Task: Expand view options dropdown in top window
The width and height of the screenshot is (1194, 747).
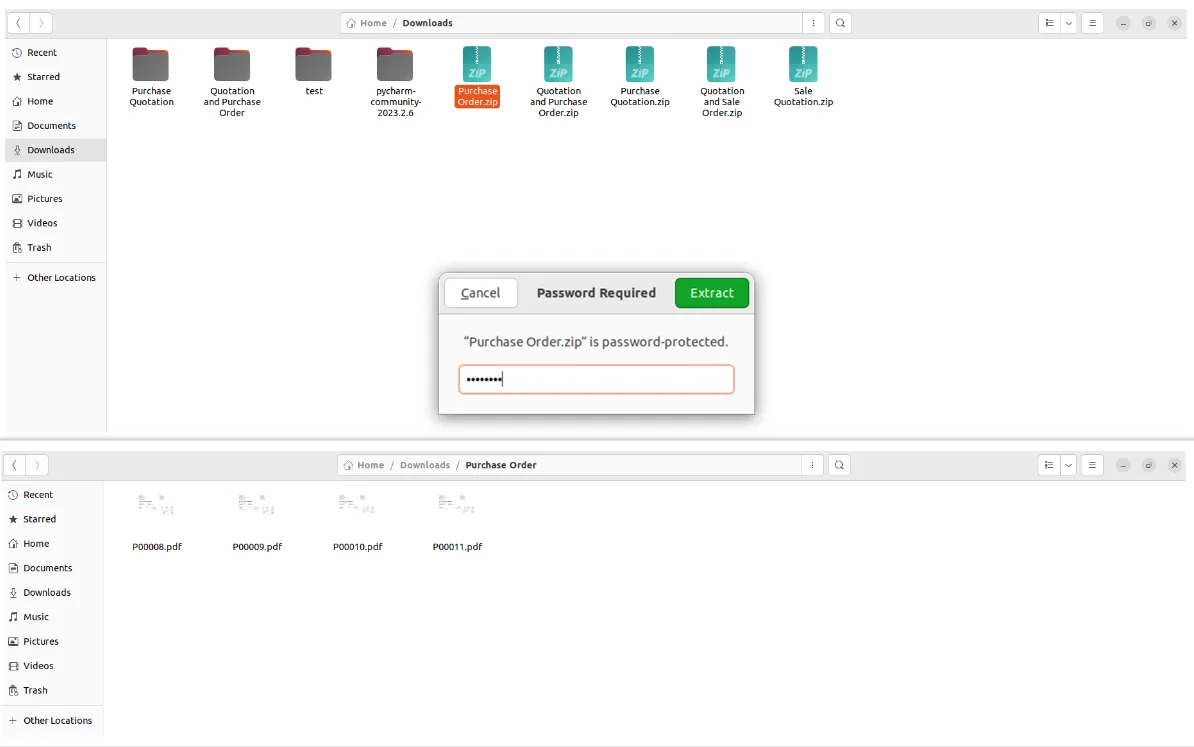Action: tap(1068, 23)
